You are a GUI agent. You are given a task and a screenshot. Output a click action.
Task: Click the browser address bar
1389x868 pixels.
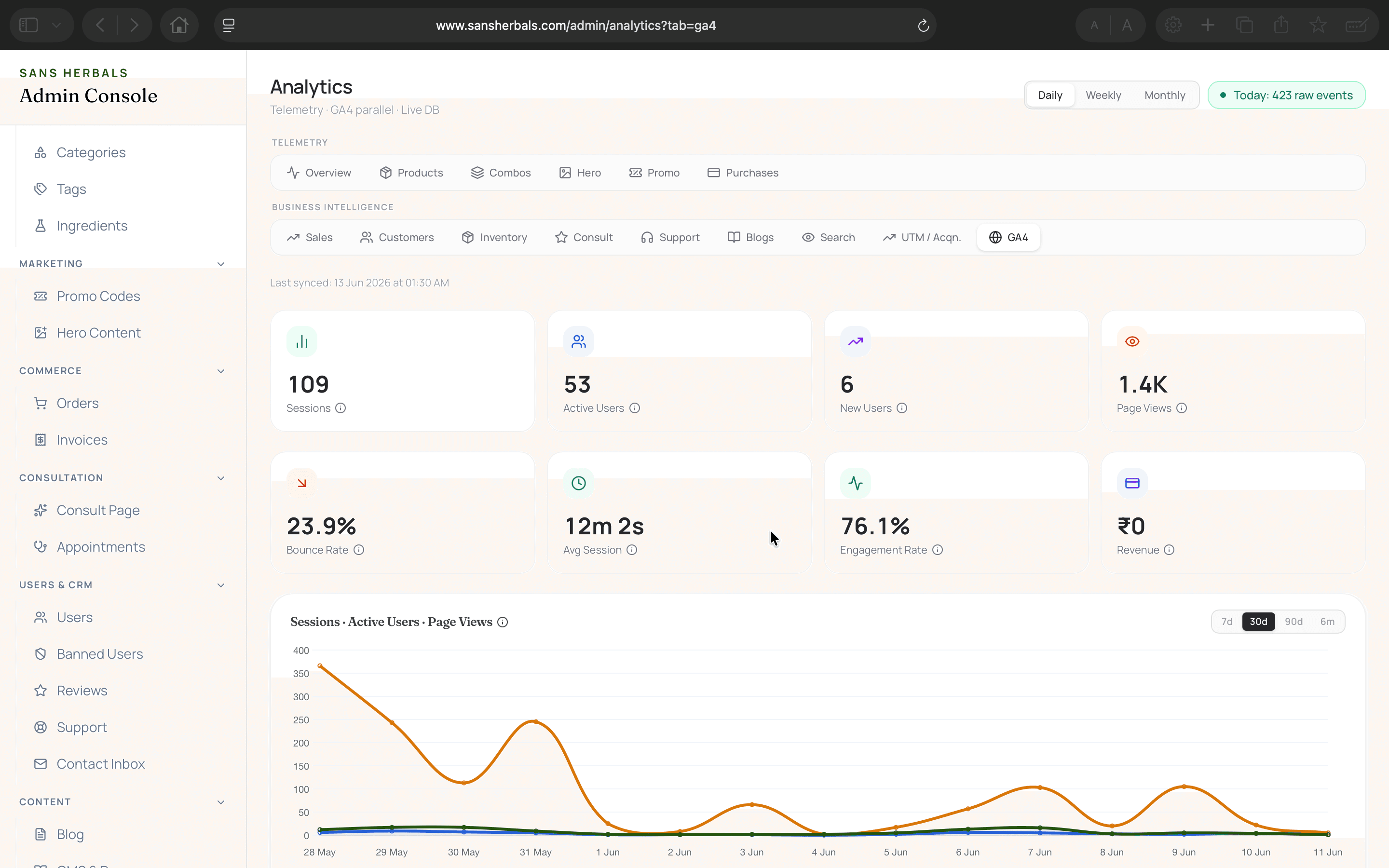(x=576, y=25)
